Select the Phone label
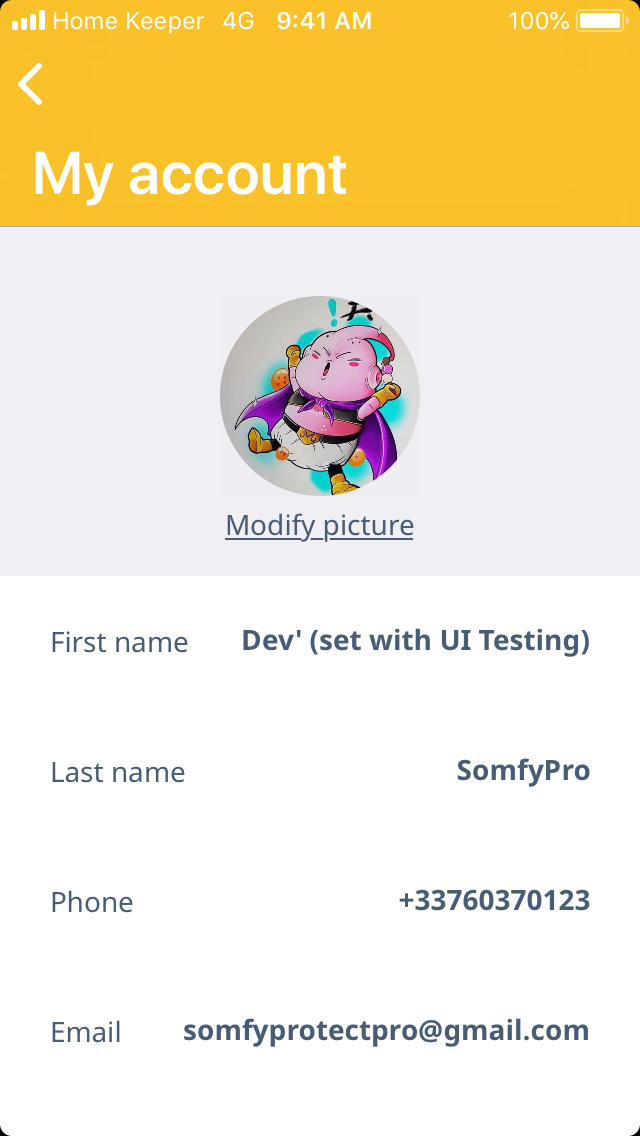This screenshot has width=640, height=1136. (92, 902)
